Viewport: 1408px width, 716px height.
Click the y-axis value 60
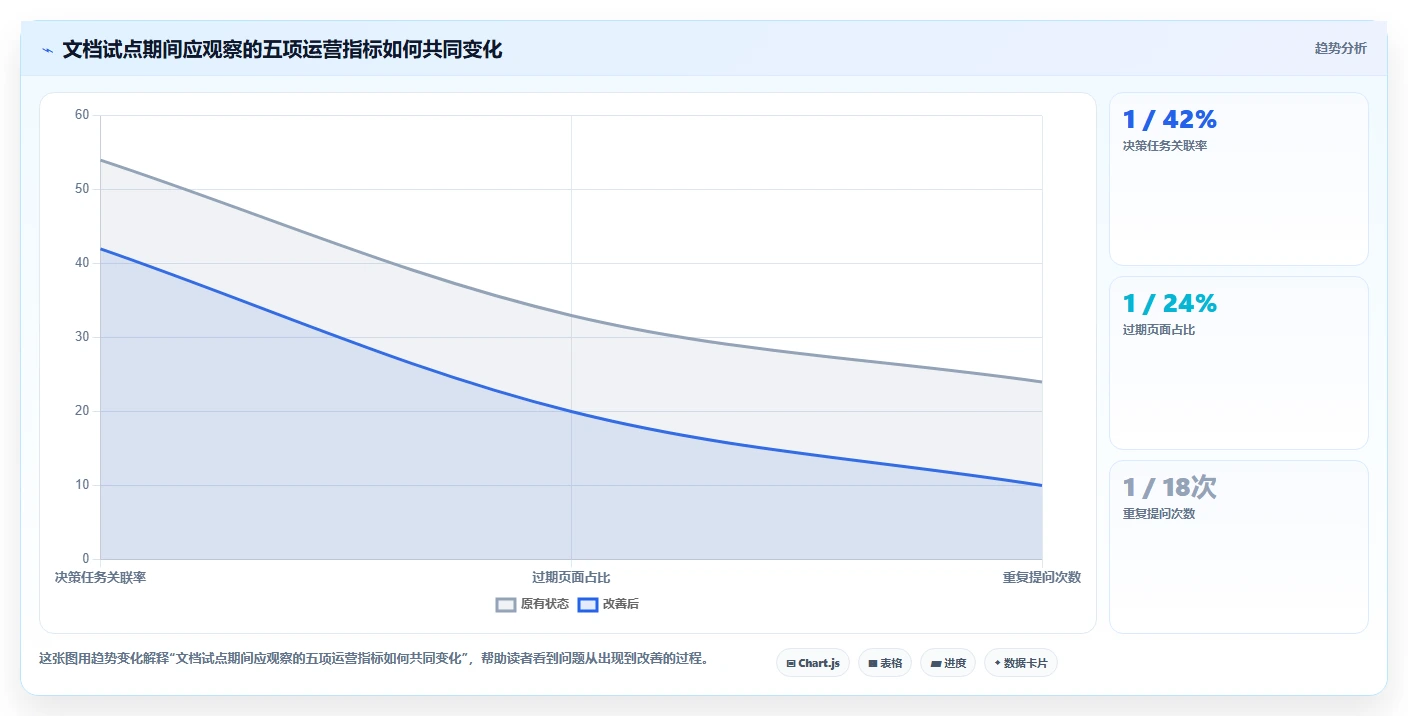(82, 115)
